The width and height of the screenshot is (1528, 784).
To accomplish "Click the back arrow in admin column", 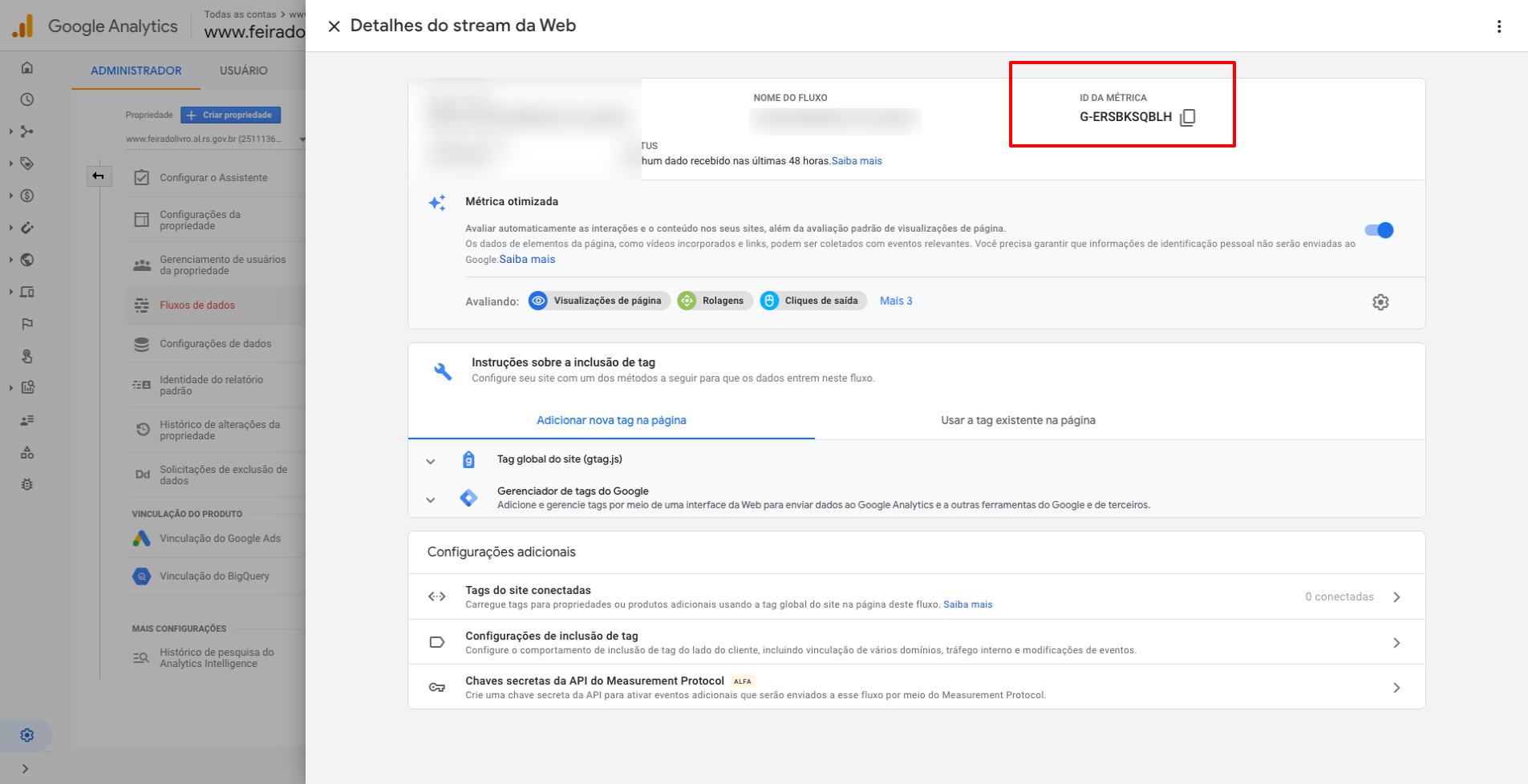I will [99, 176].
